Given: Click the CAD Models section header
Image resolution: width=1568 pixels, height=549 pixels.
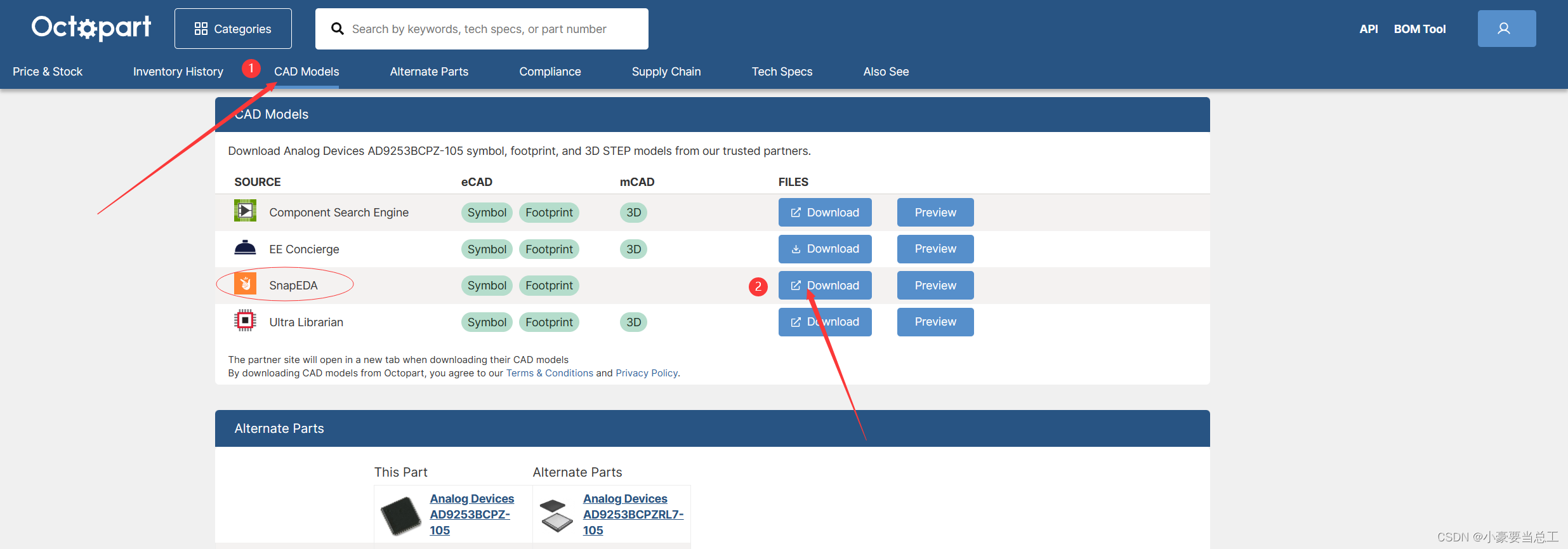Looking at the screenshot, I should pyautogui.click(x=712, y=114).
